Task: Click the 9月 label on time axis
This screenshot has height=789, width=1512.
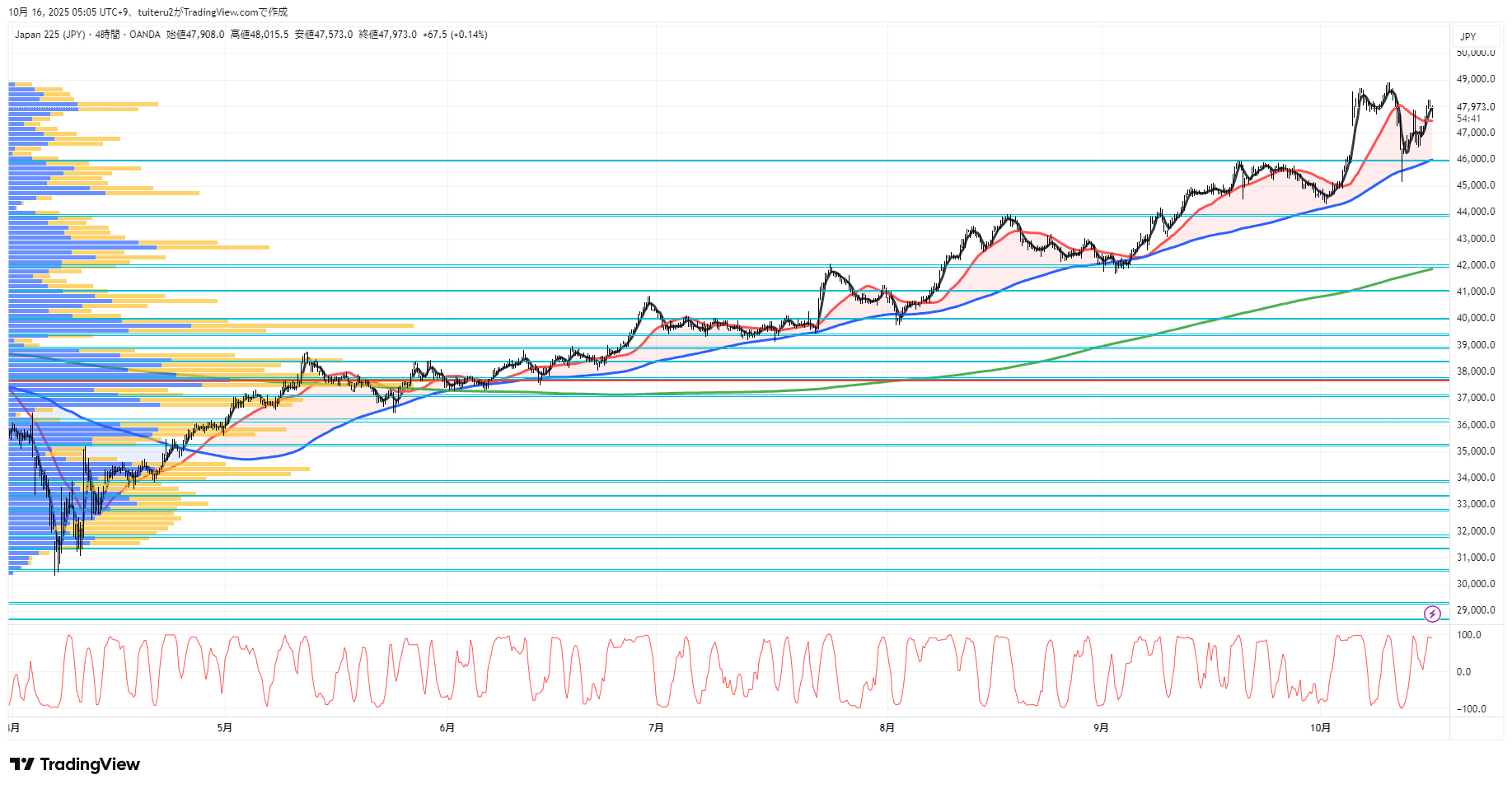Action: coord(1101,727)
